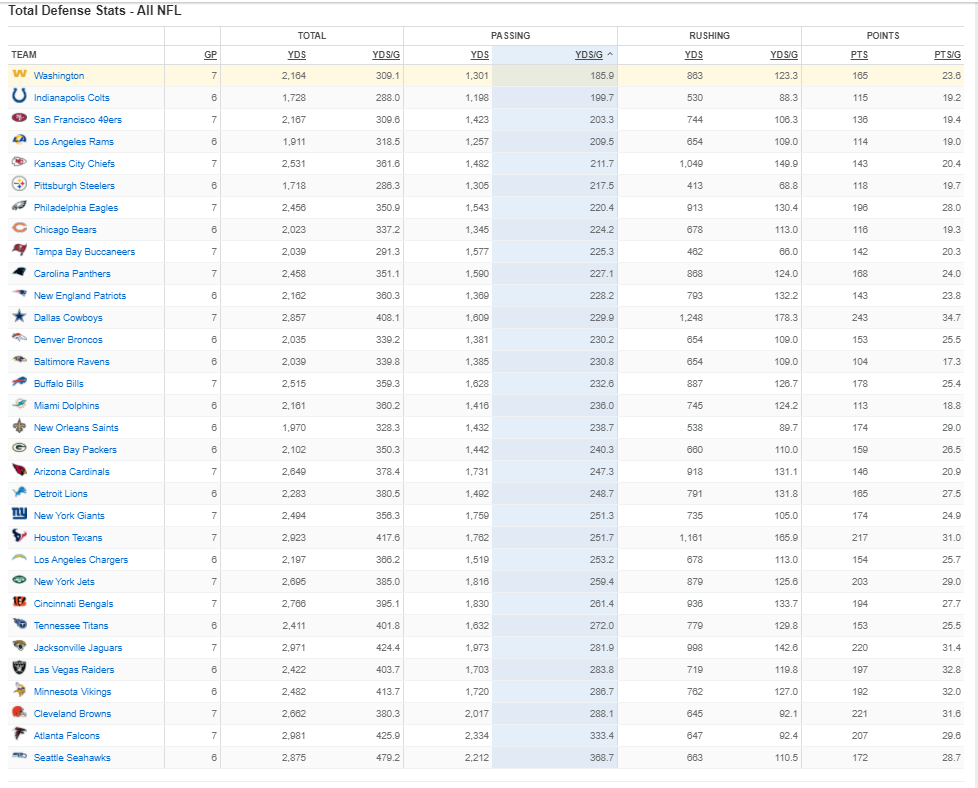The height and width of the screenshot is (788, 978).
Task: Open the Pittsburgh Steelers link
Action: (x=74, y=185)
